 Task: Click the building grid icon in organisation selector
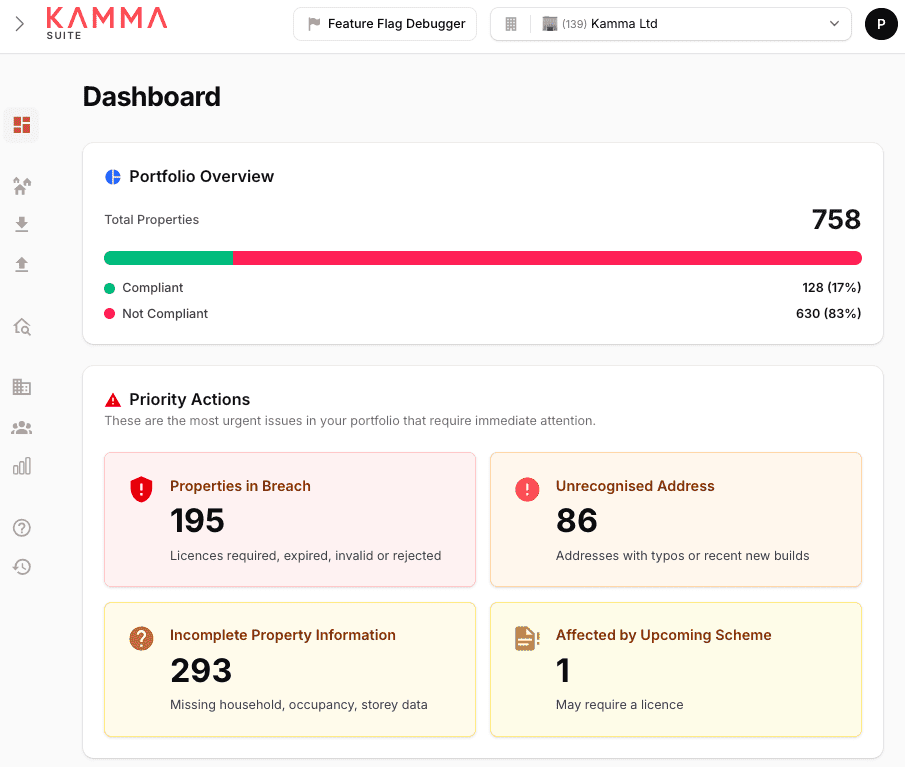pyautogui.click(x=511, y=24)
